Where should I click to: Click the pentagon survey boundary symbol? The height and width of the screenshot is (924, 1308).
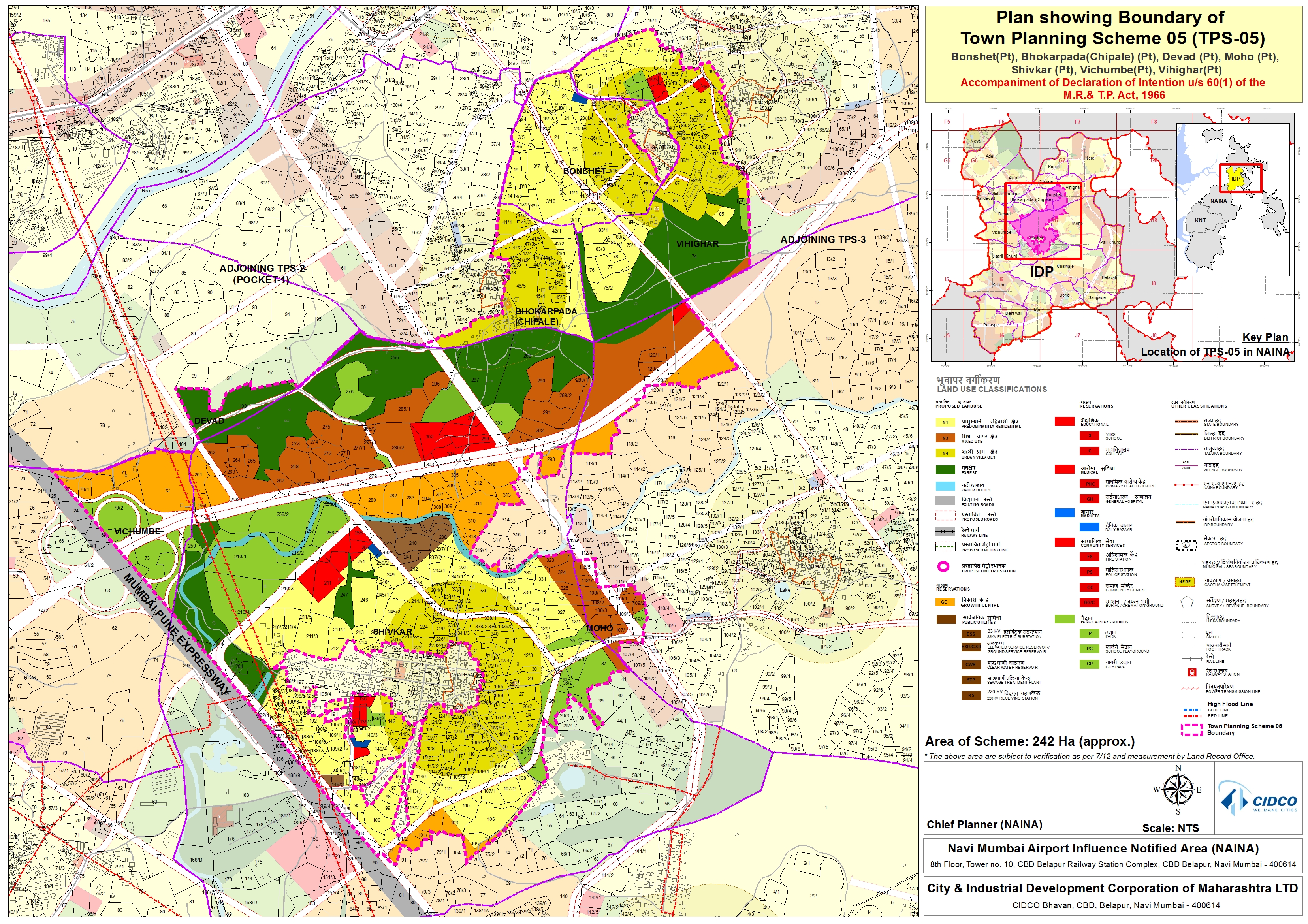point(1187,602)
